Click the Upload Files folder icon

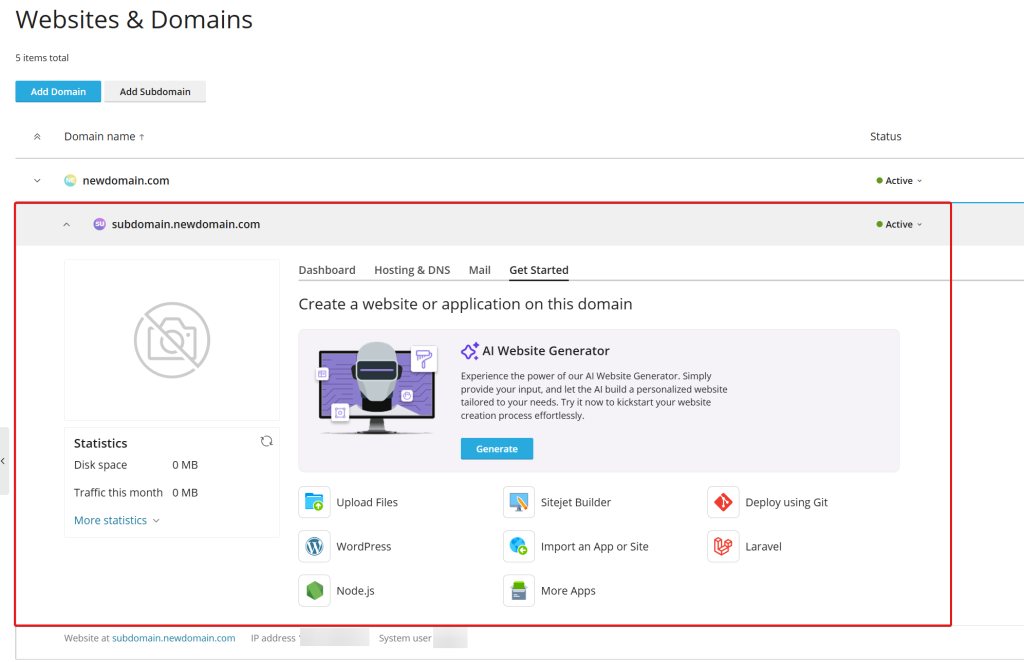click(314, 502)
